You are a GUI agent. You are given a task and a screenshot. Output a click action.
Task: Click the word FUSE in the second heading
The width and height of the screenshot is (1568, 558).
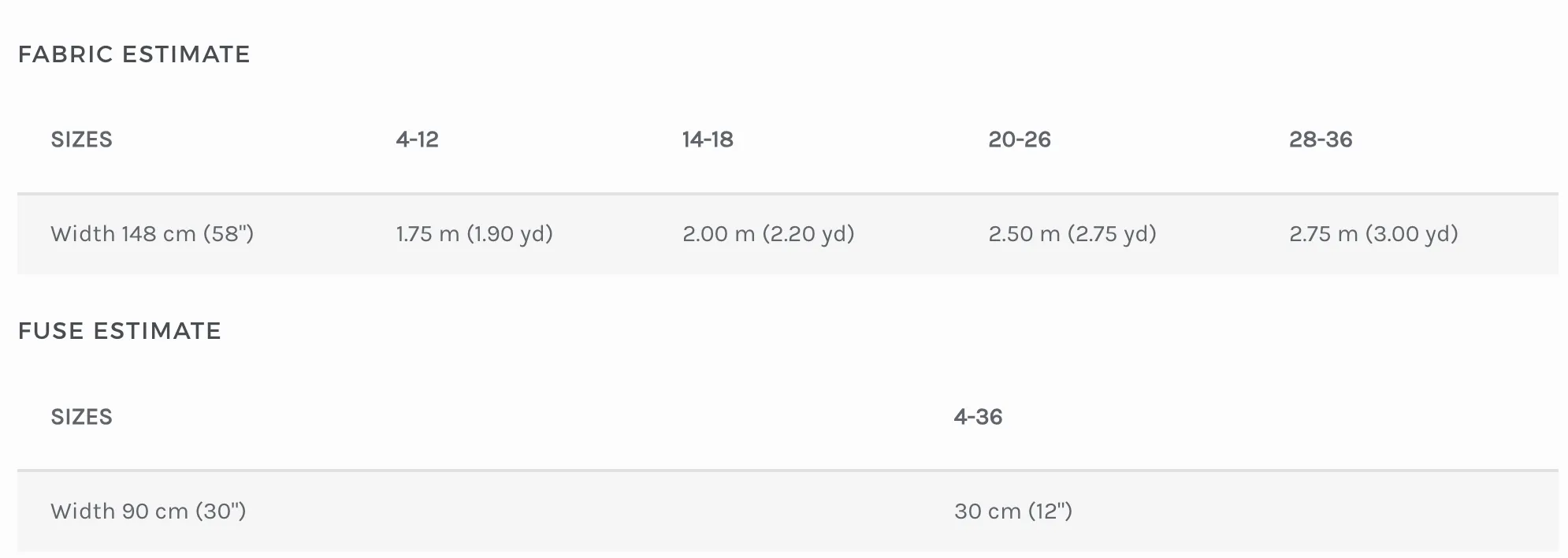coord(51,331)
